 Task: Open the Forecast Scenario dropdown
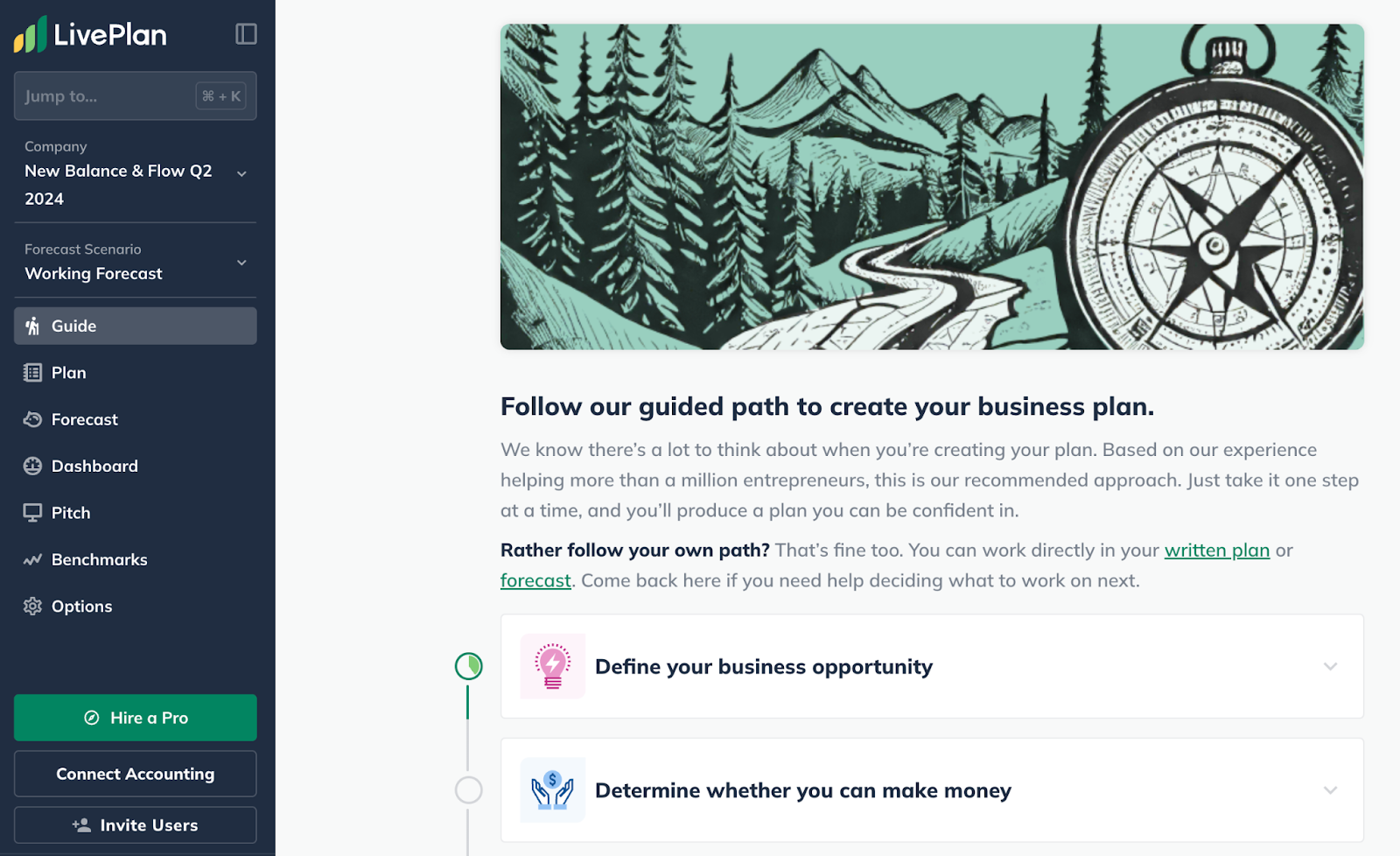pos(241,263)
